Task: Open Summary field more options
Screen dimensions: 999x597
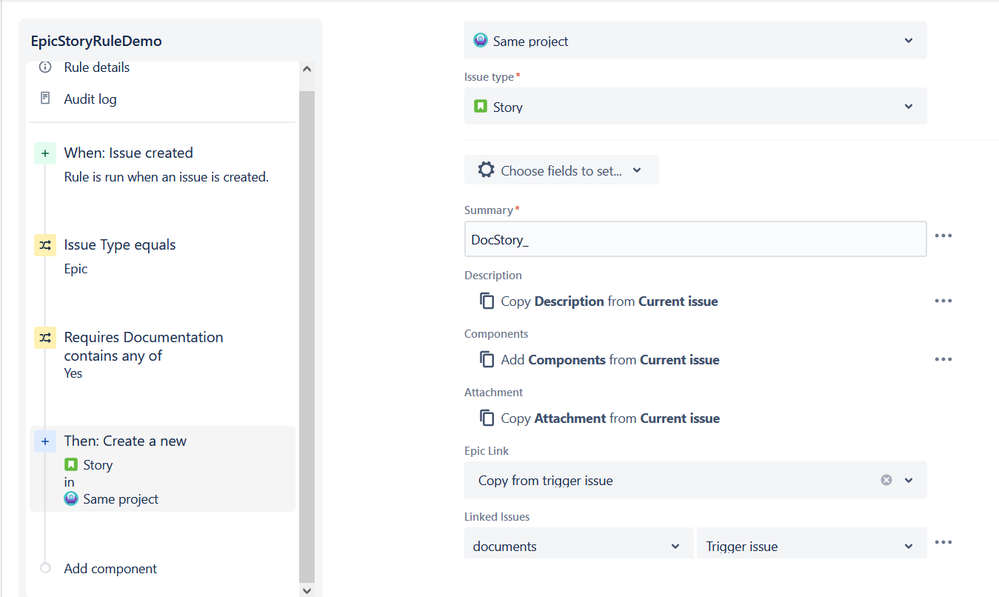Action: tap(943, 236)
